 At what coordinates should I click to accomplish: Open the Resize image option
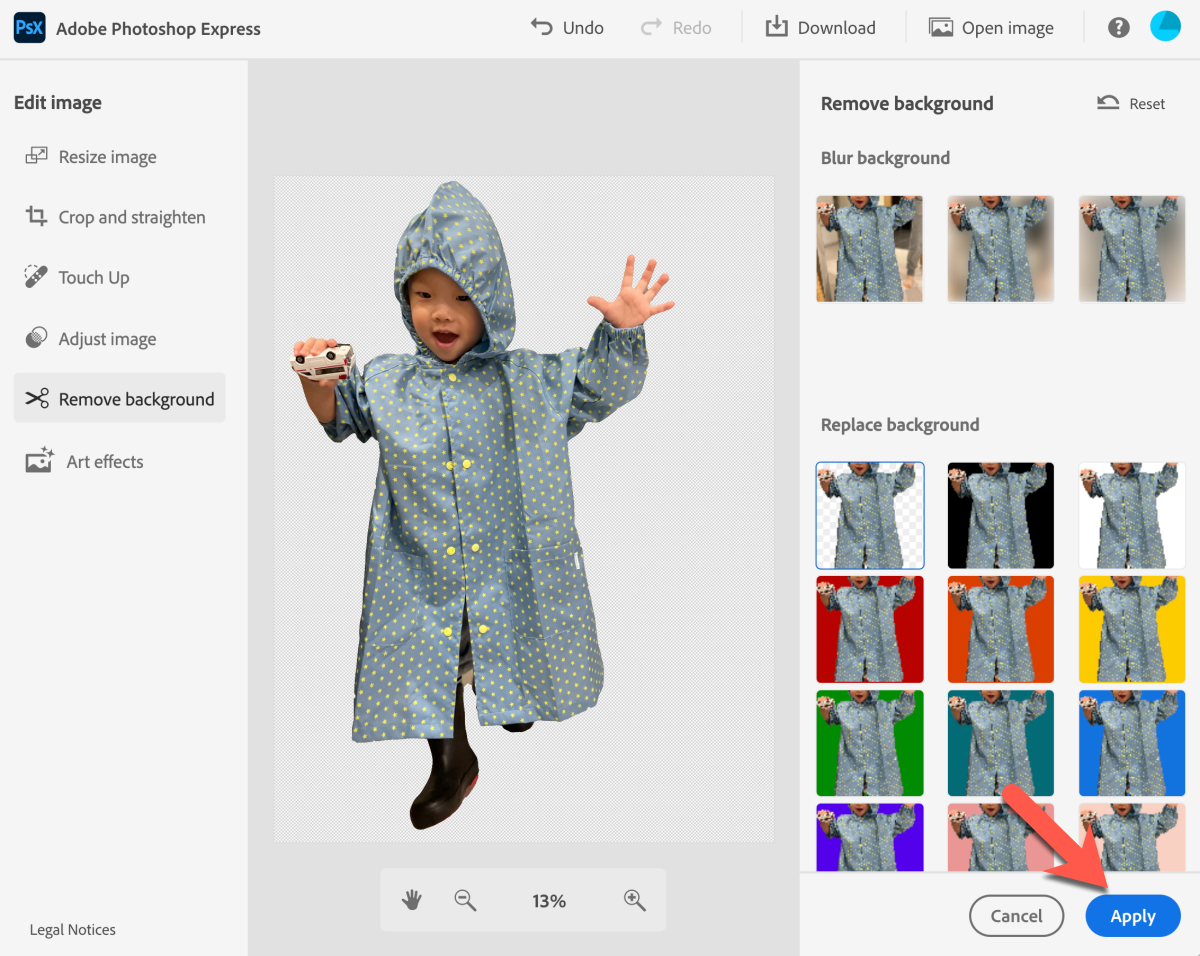[107, 157]
